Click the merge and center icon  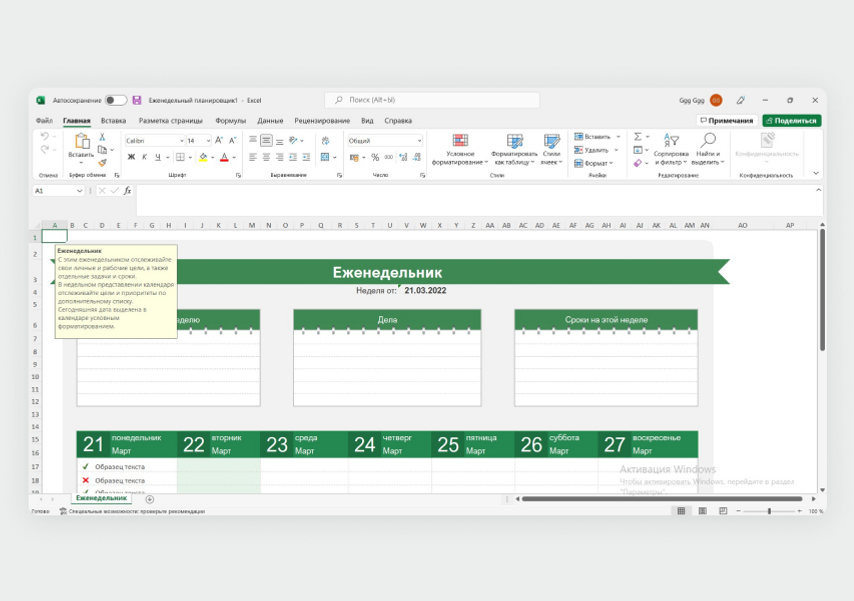pyautogui.click(x=325, y=157)
